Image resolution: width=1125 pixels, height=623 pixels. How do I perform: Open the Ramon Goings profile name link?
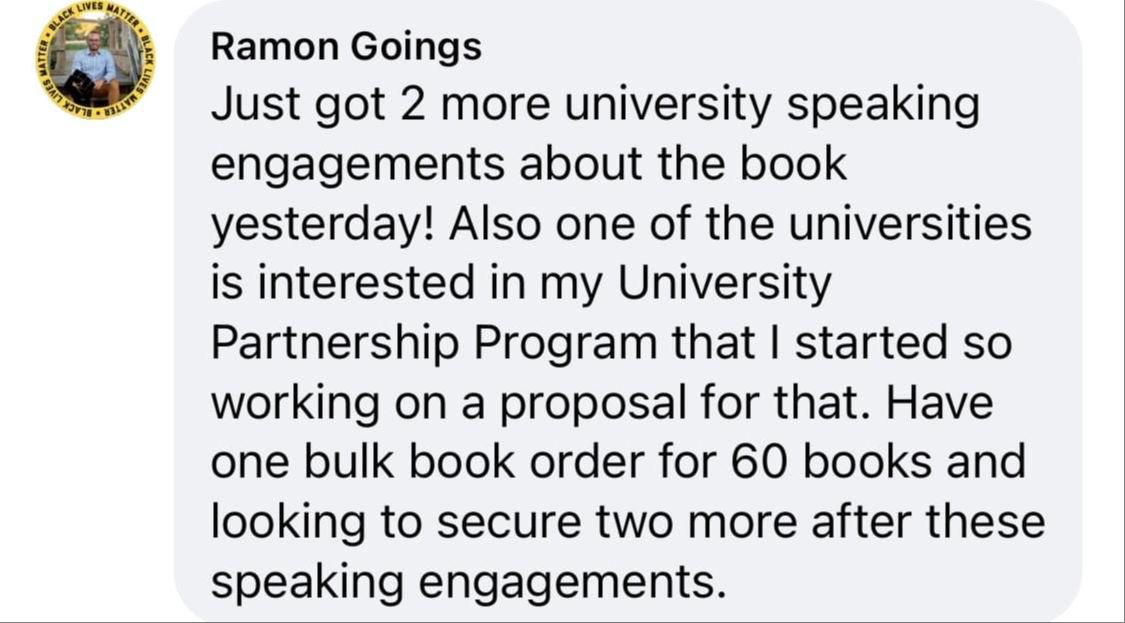point(346,47)
